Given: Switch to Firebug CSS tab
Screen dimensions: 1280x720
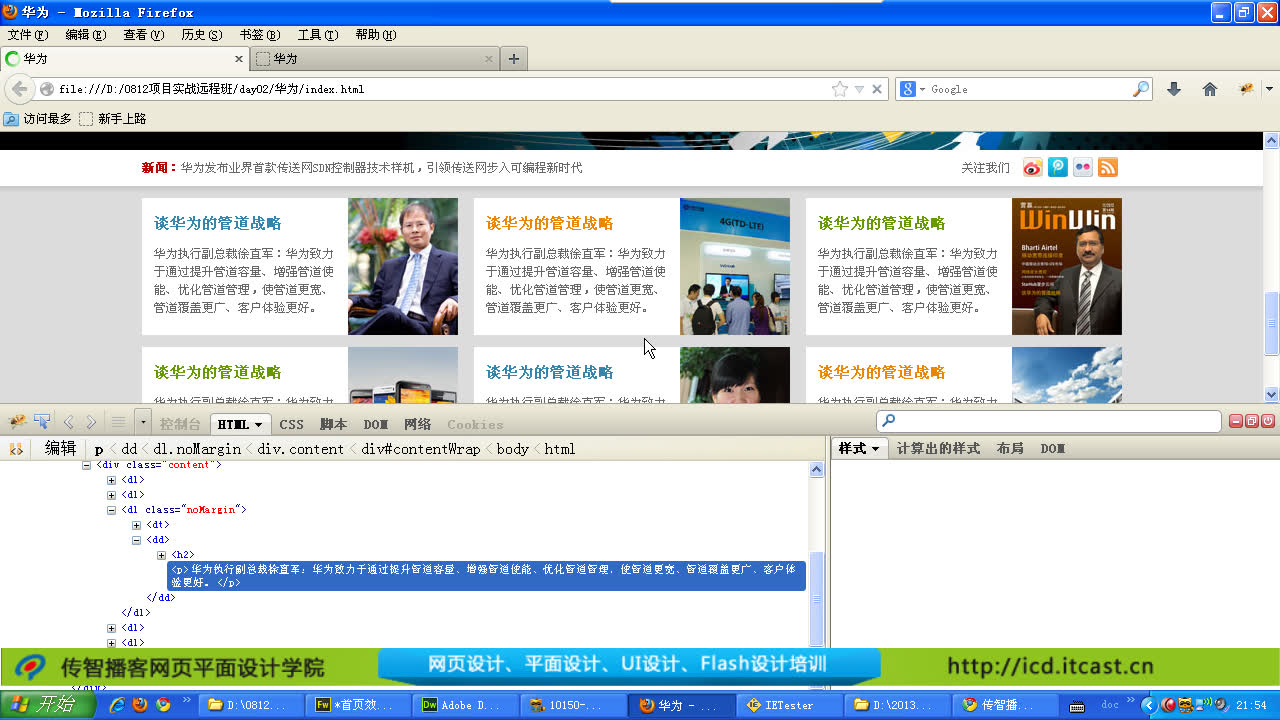Looking at the screenshot, I should 292,425.
